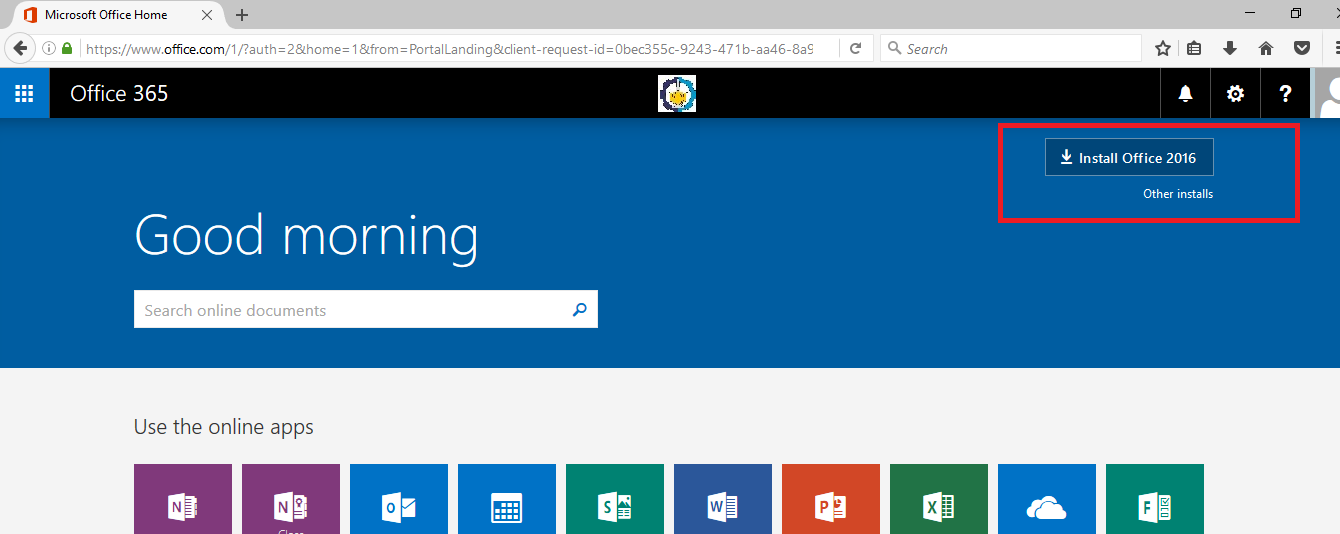The width and height of the screenshot is (1340, 534).
Task: Open help with the question mark icon
Action: point(1285,93)
